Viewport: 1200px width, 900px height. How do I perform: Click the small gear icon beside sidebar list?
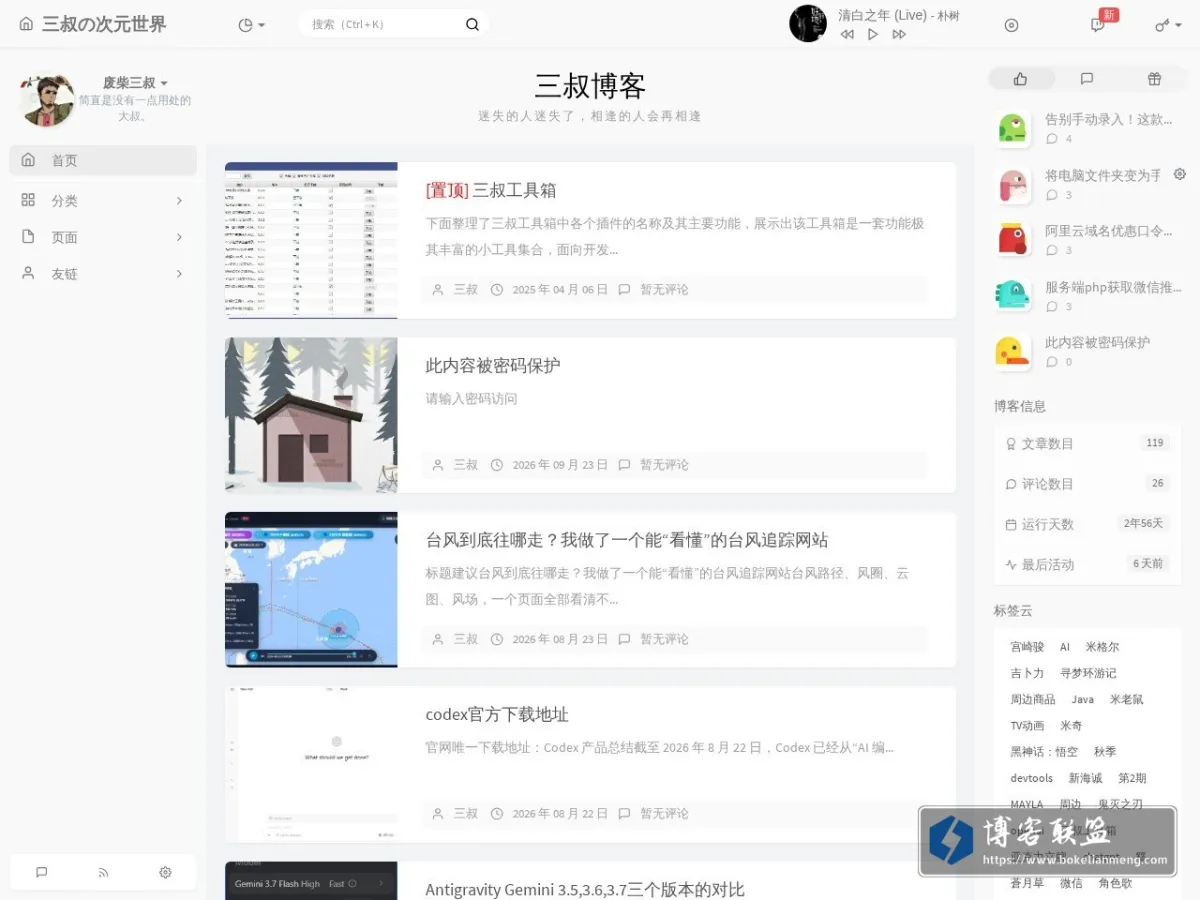(1179, 174)
